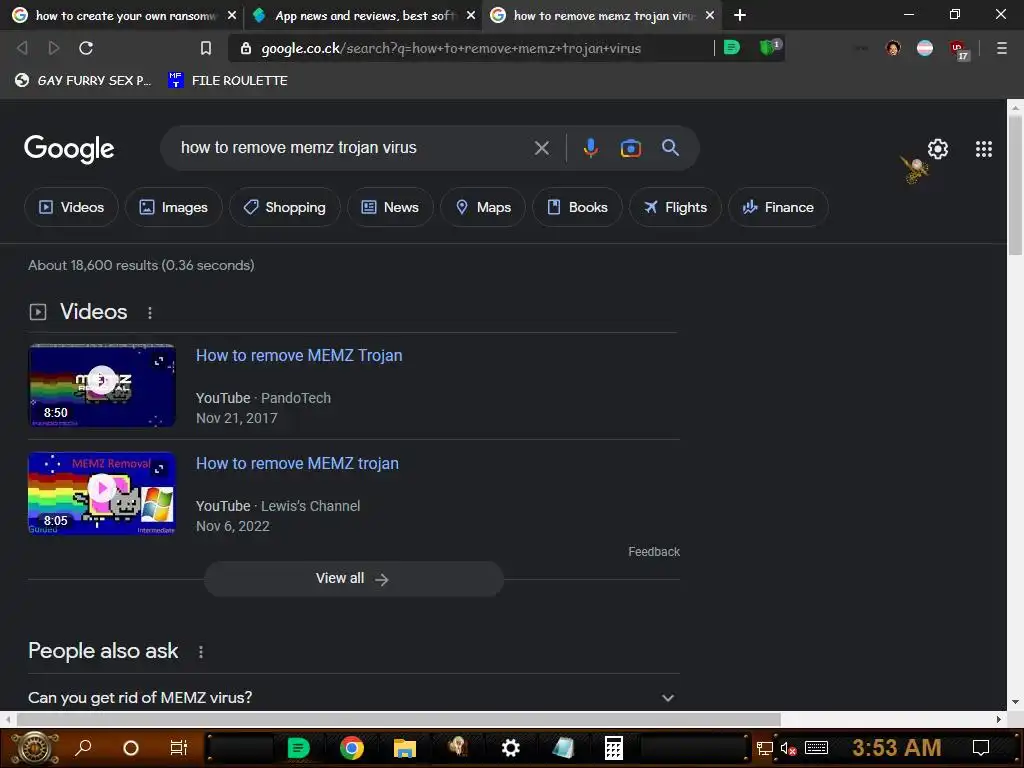The image size is (1024, 768).
Task: Click the "About 18,600 results" text
Action: coord(93,265)
